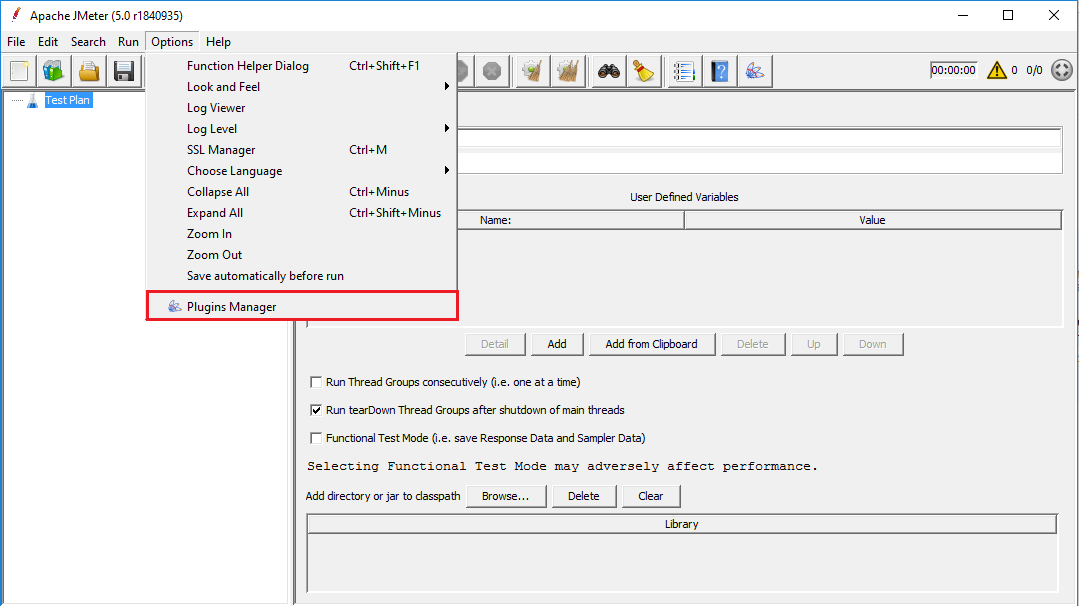Choose Zoom In menu item
The image size is (1079, 606).
tap(302, 234)
